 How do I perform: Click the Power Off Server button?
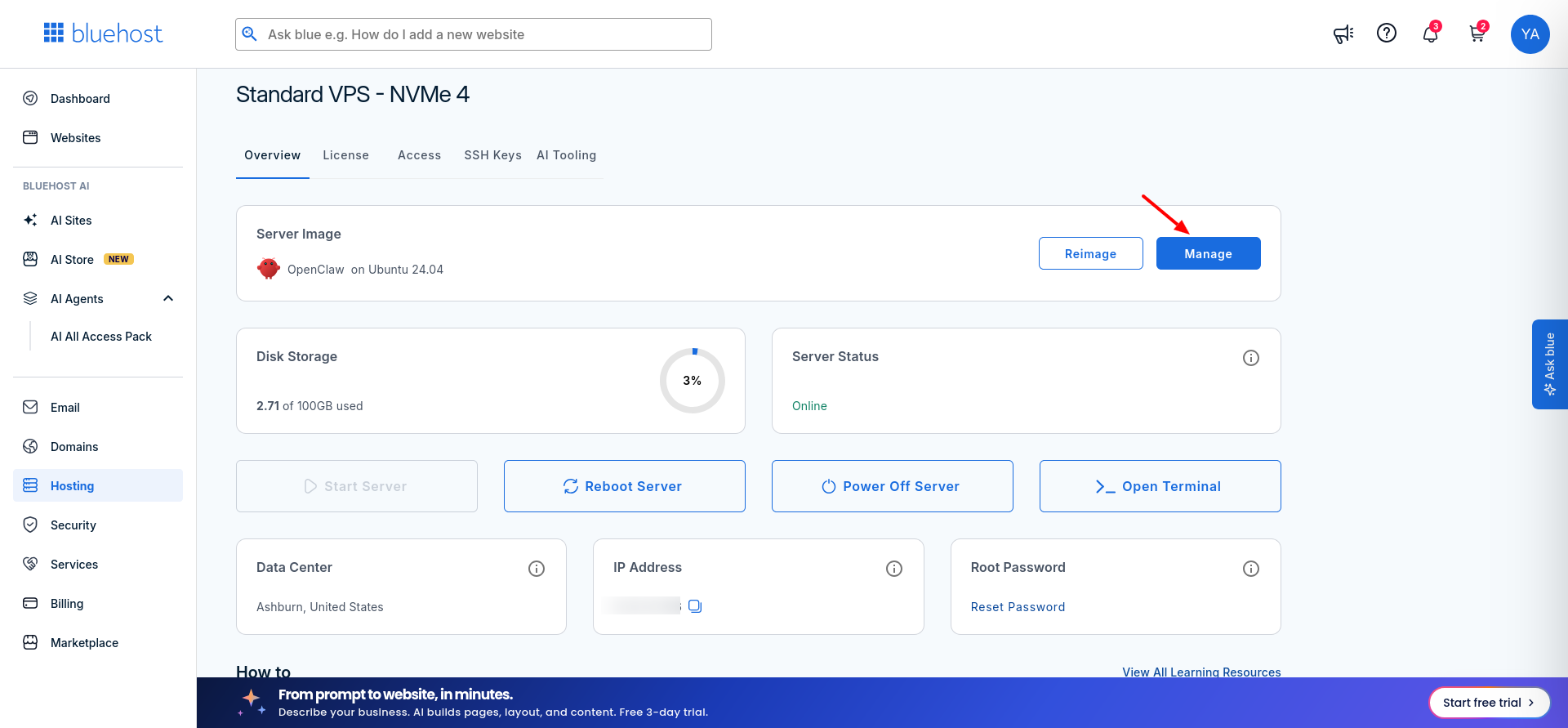892,486
